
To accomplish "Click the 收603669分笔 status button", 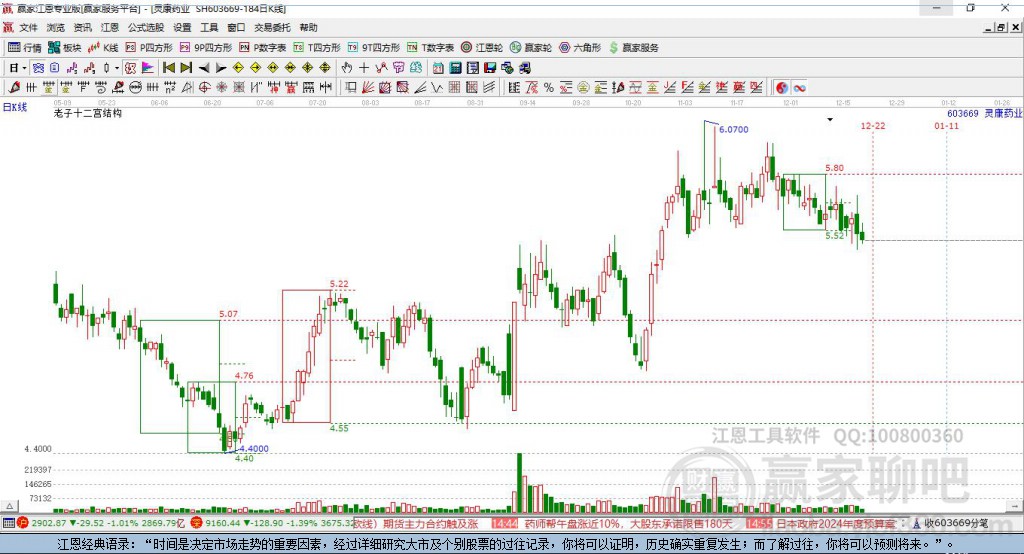I will coord(951,523).
